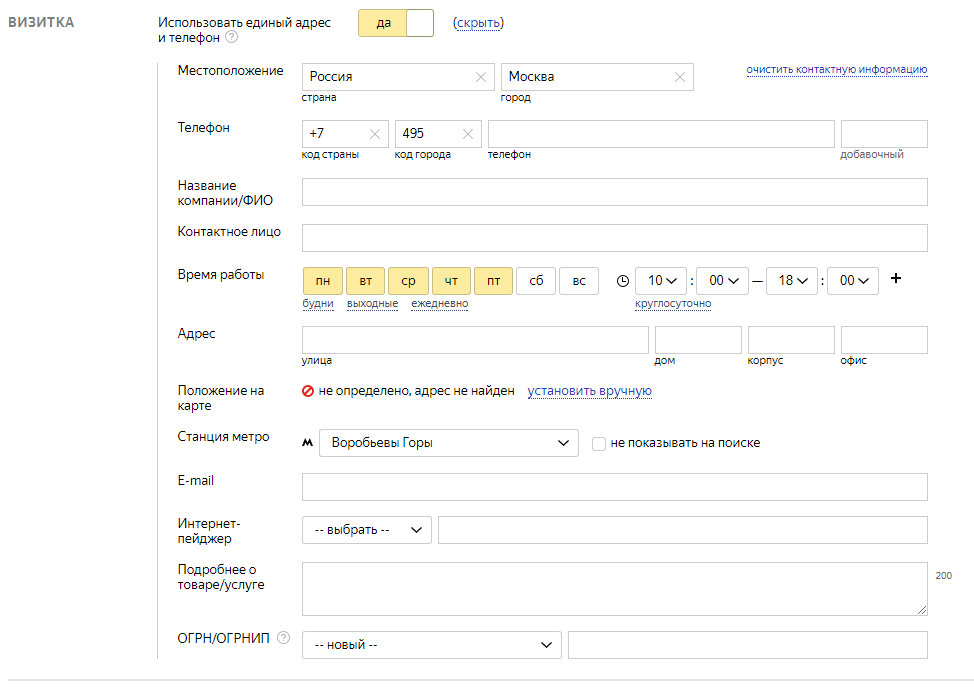Screen dimensions: 974x691
Task: Enable 'не показывать на поиске' checkbox
Action: (x=599, y=443)
